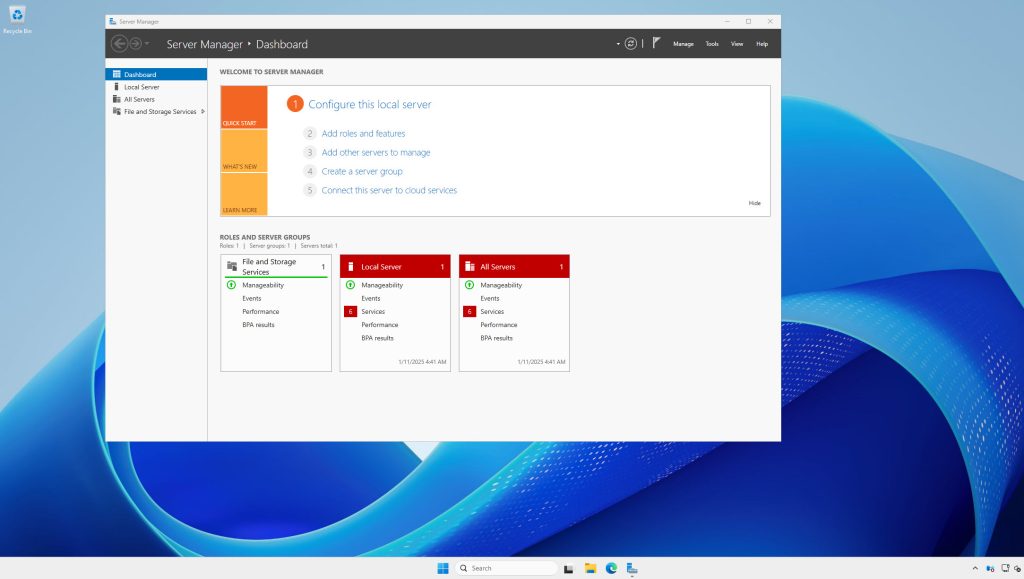Select Dashboard in the sidebar

pos(156,74)
